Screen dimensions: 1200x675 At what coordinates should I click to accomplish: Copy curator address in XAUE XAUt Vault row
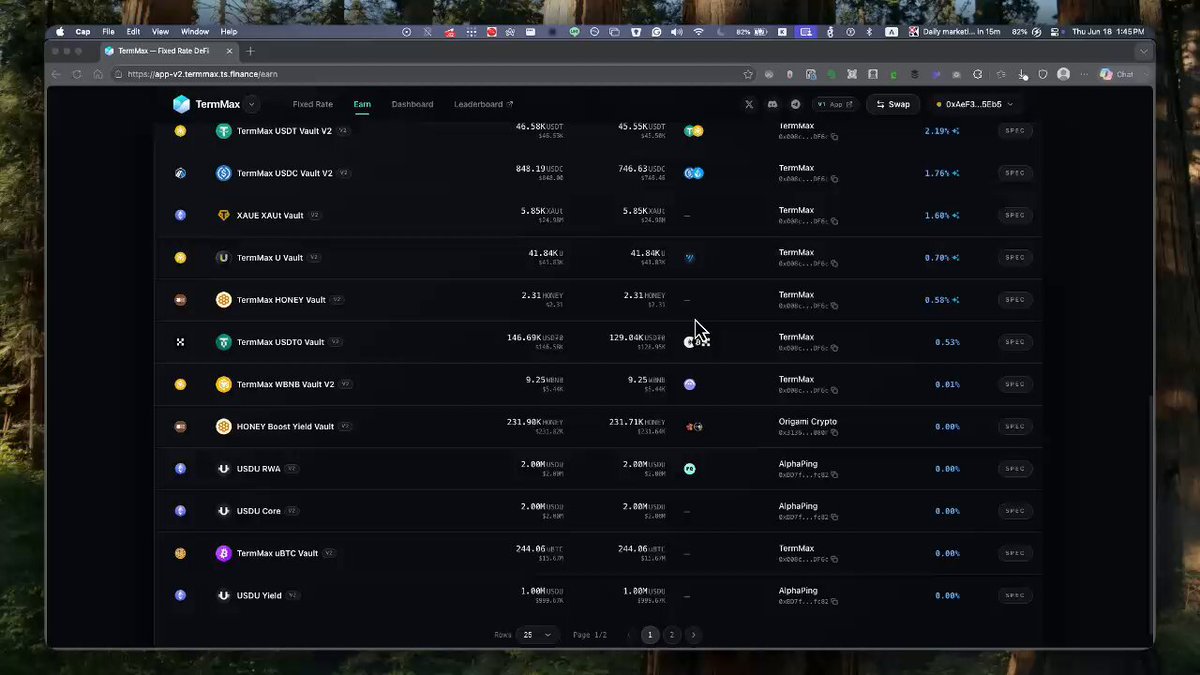pyautogui.click(x=834, y=221)
